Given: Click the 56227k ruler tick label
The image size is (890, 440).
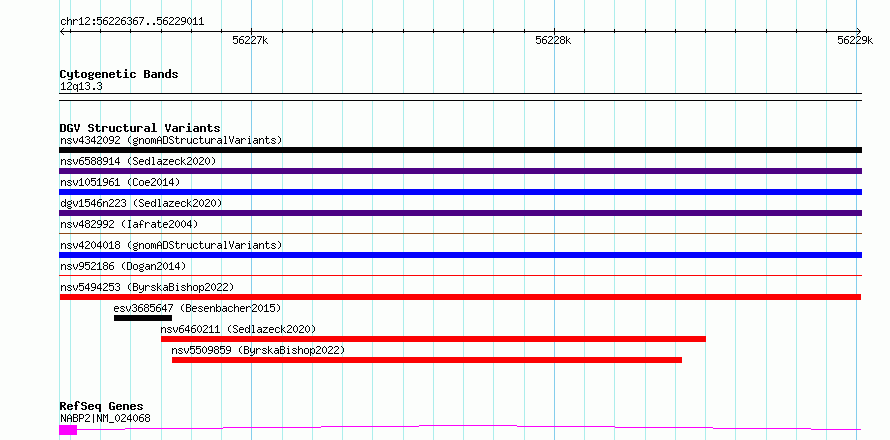Looking at the screenshot, I should (250, 40).
